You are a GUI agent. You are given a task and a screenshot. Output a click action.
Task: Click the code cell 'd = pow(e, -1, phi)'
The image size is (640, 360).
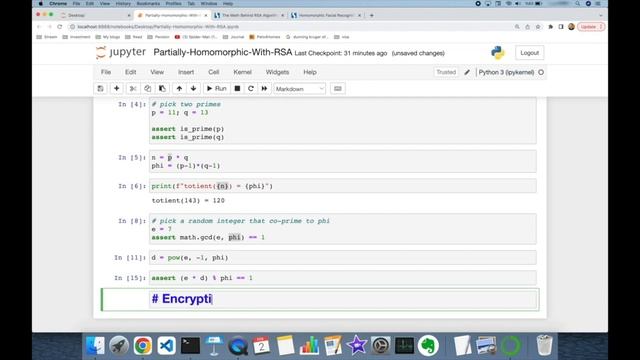pyautogui.click(x=343, y=258)
